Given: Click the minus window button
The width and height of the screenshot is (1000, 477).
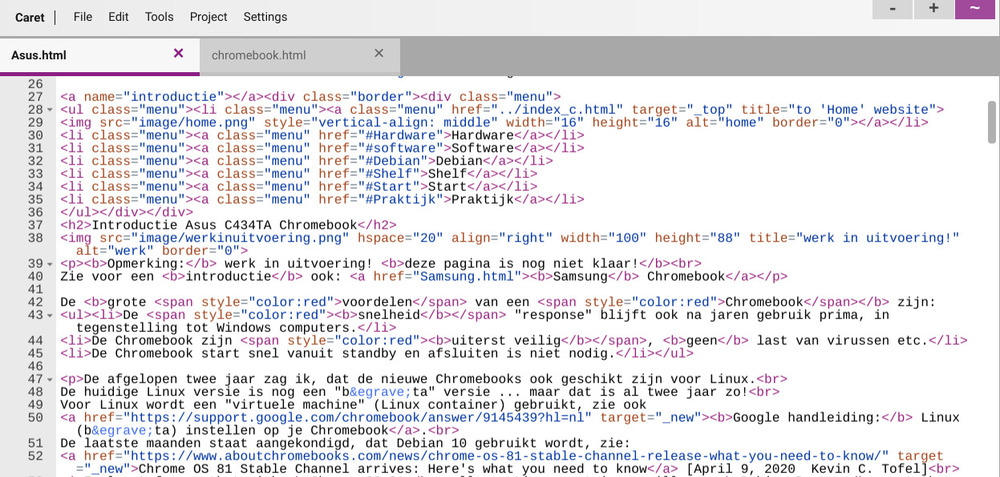Looking at the screenshot, I should (x=892, y=9).
